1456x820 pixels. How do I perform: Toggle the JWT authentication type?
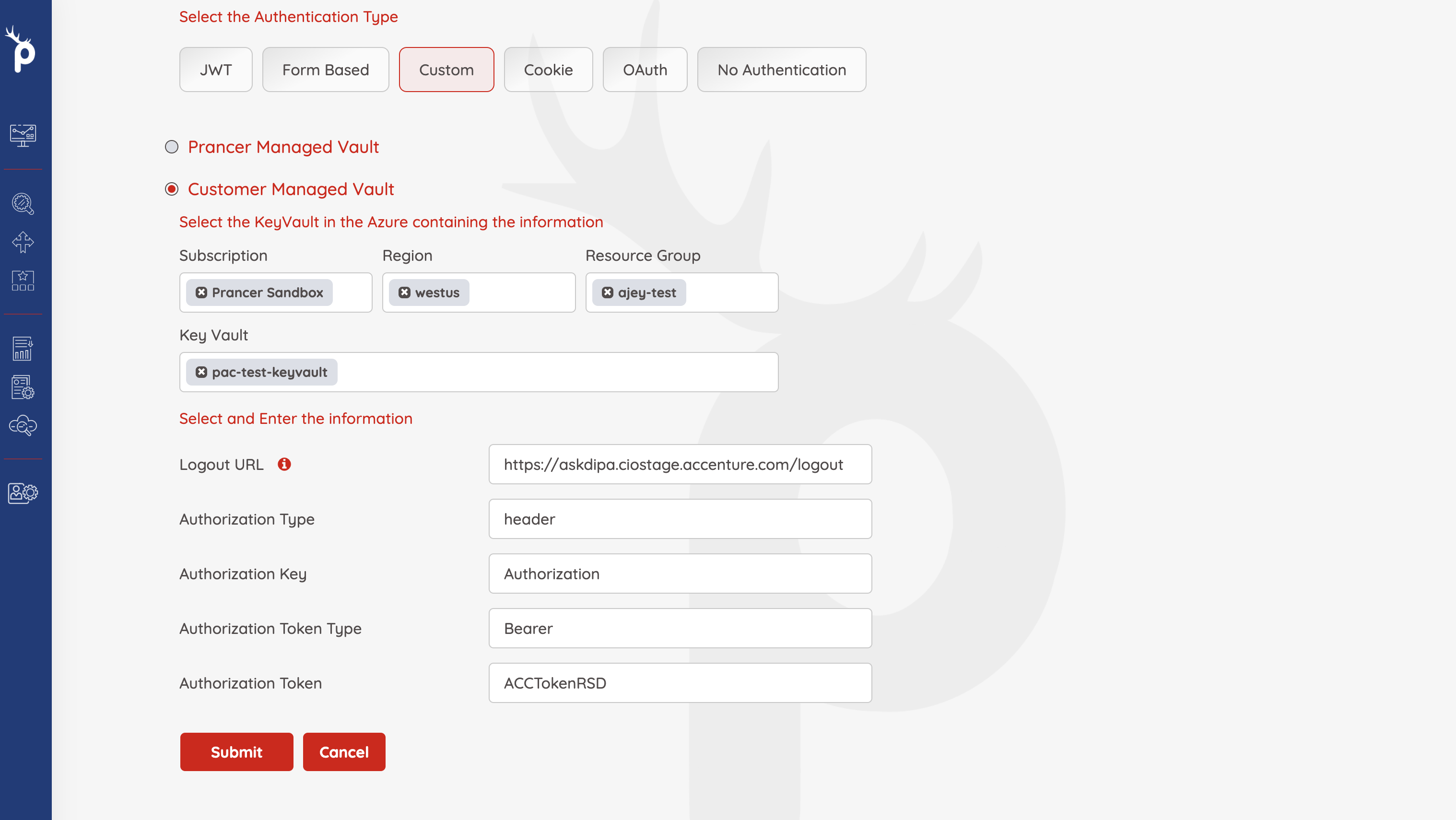pos(215,69)
